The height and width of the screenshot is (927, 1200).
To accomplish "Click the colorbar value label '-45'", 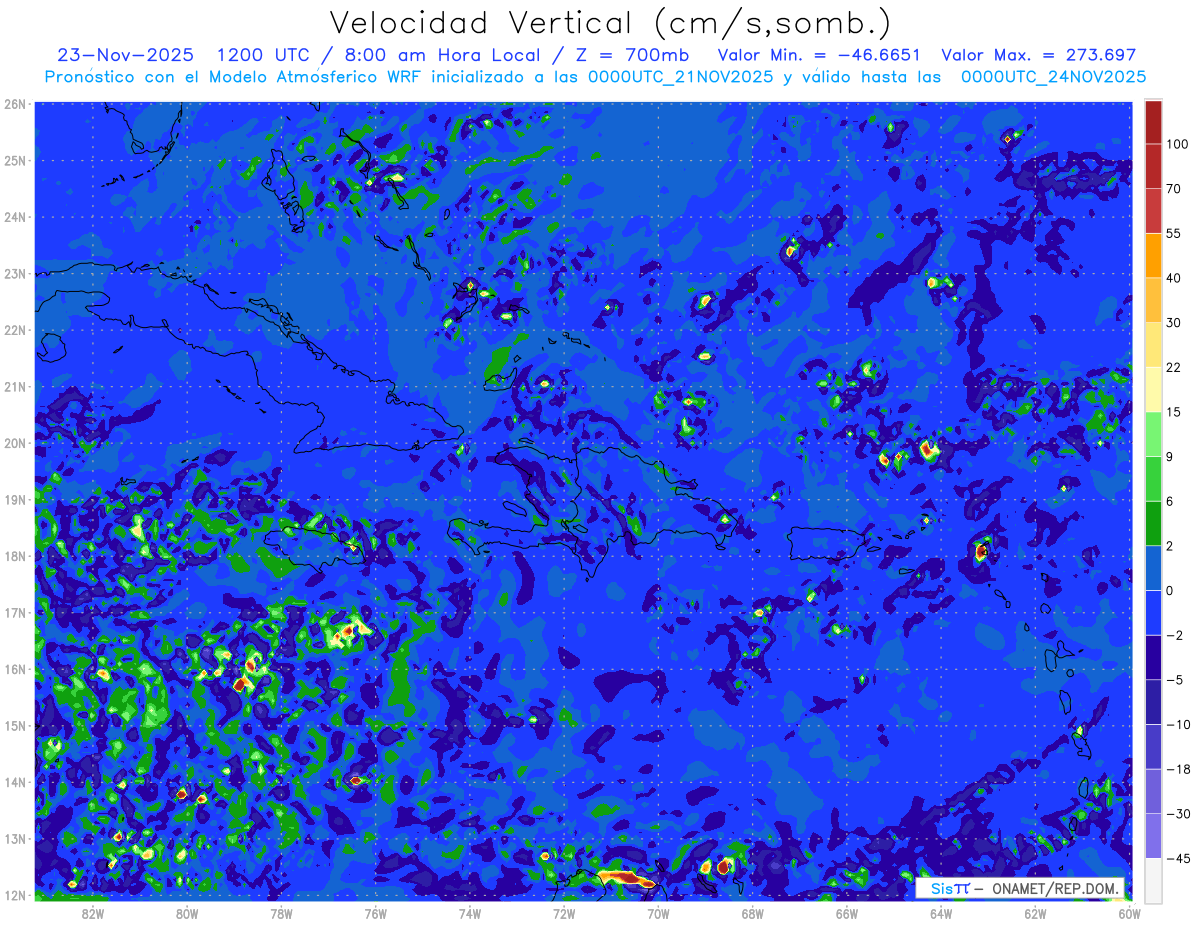I will tap(1177, 858).
